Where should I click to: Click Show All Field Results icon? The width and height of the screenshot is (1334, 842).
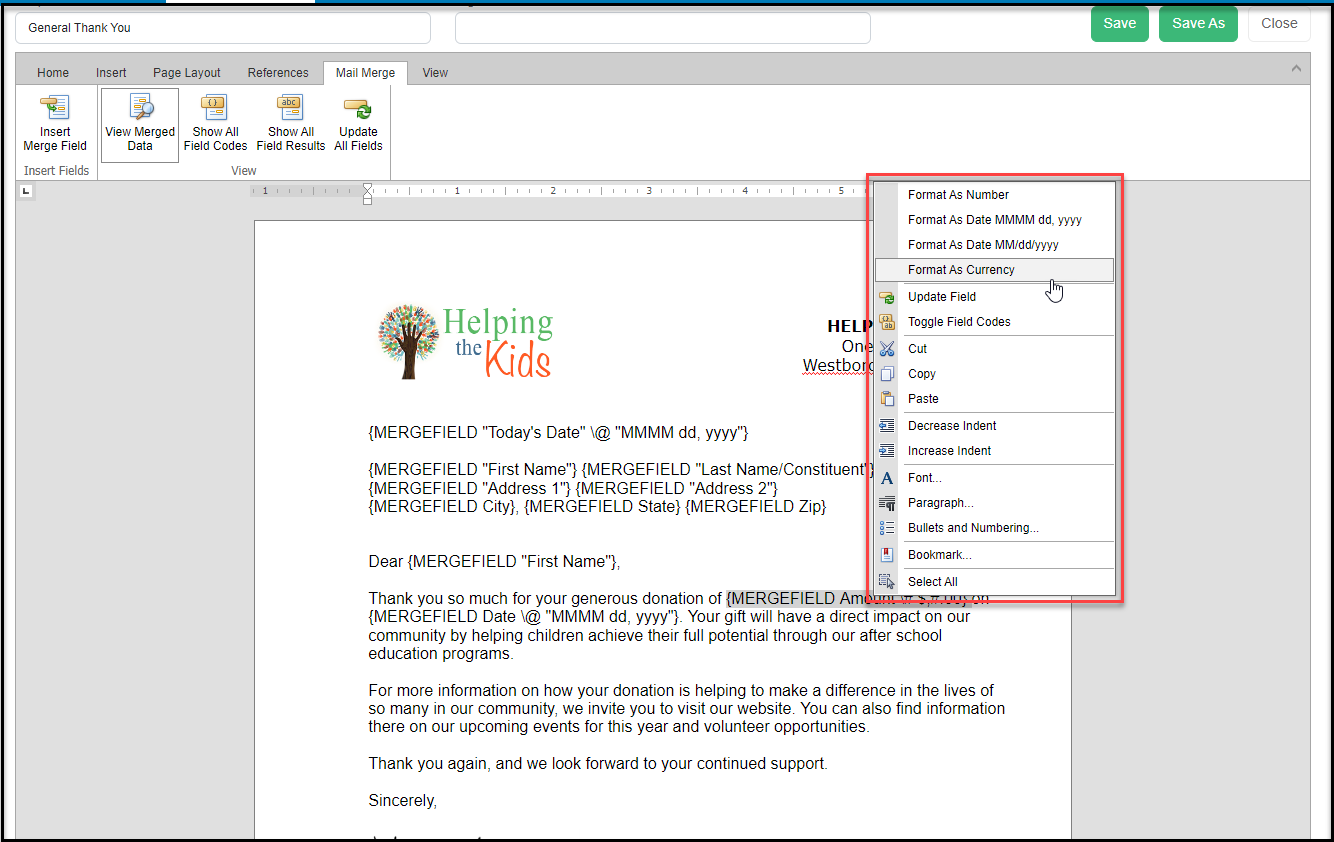click(x=291, y=108)
